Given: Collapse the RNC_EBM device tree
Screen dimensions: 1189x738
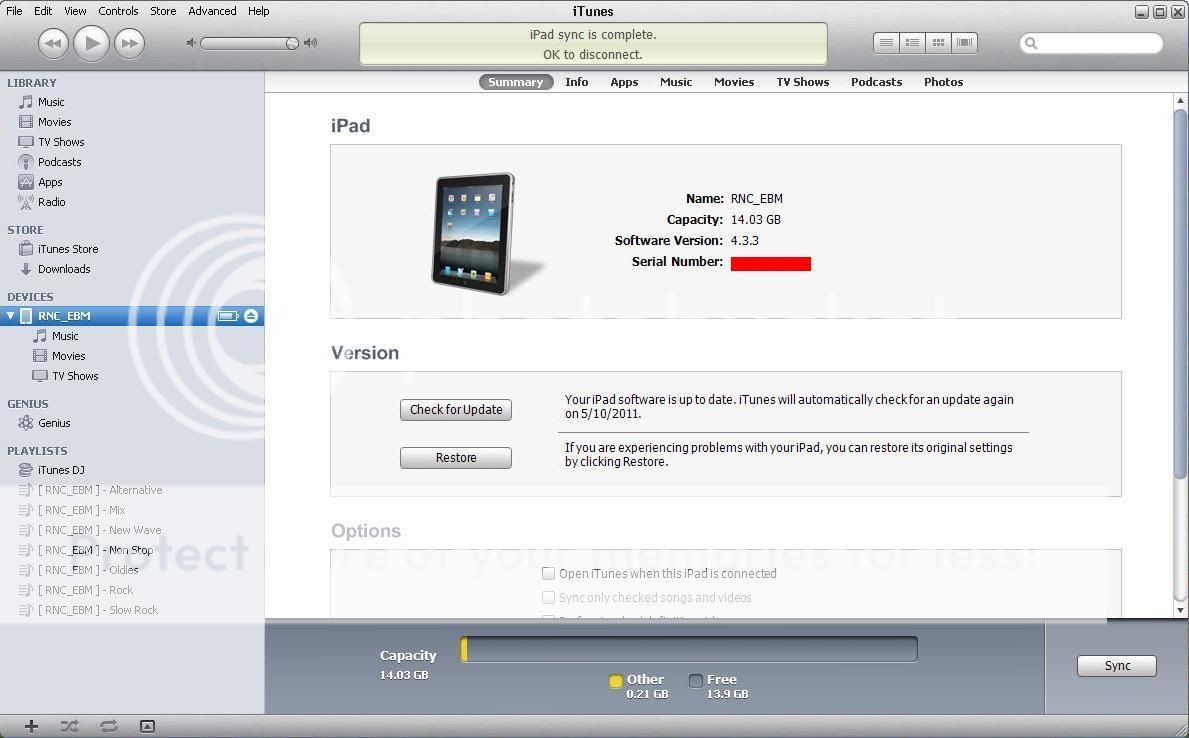Looking at the screenshot, I should [11, 316].
